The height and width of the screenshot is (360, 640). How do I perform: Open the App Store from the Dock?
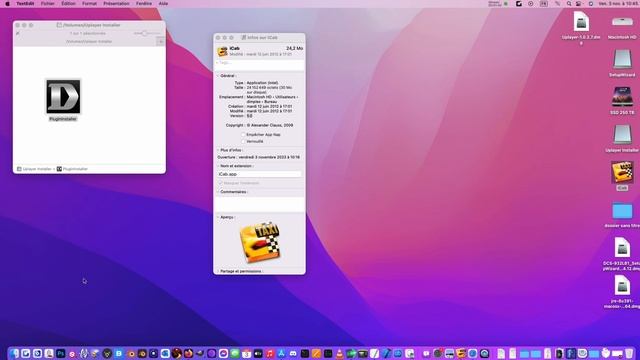(x=282, y=353)
